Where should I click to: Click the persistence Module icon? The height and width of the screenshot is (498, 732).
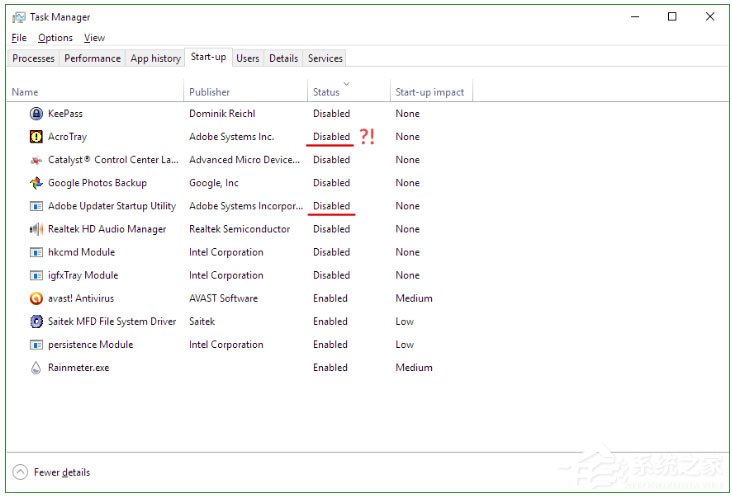point(36,344)
